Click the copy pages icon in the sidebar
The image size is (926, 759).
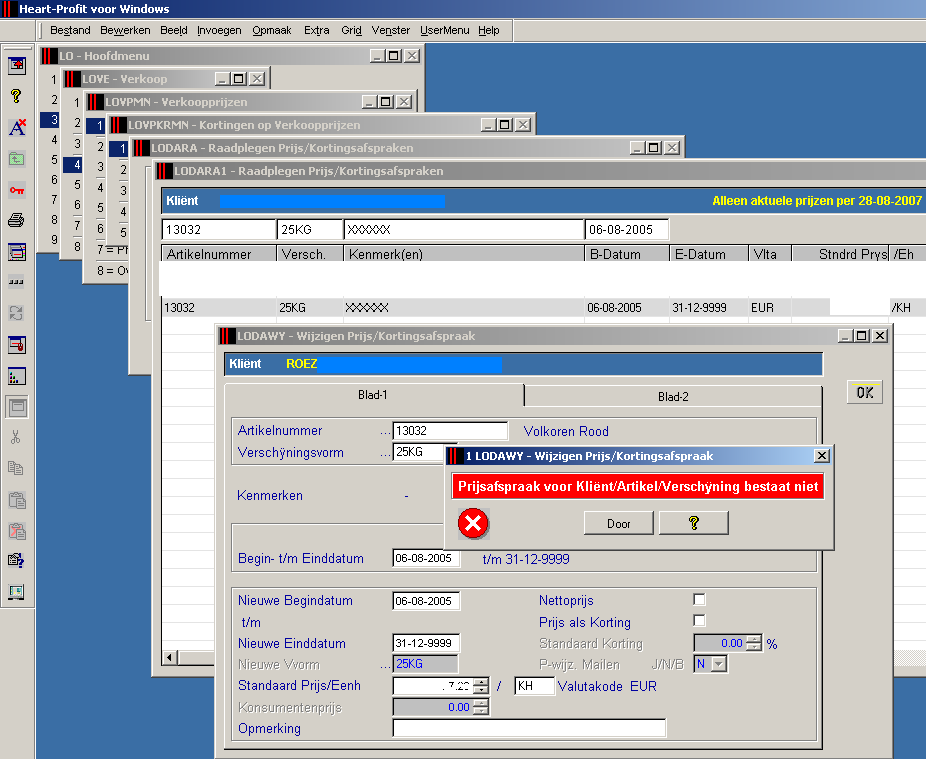(17, 468)
